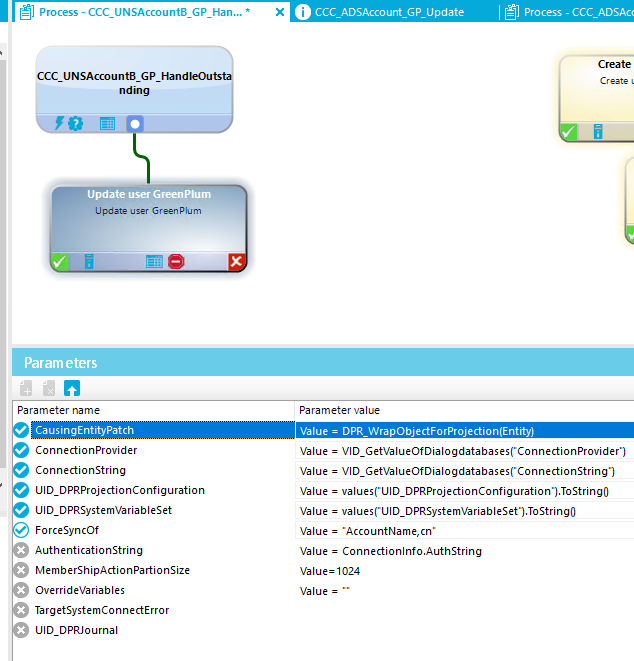634x661 pixels.
Task: Click the "AccountName,cn" value field
Action: 465,531
